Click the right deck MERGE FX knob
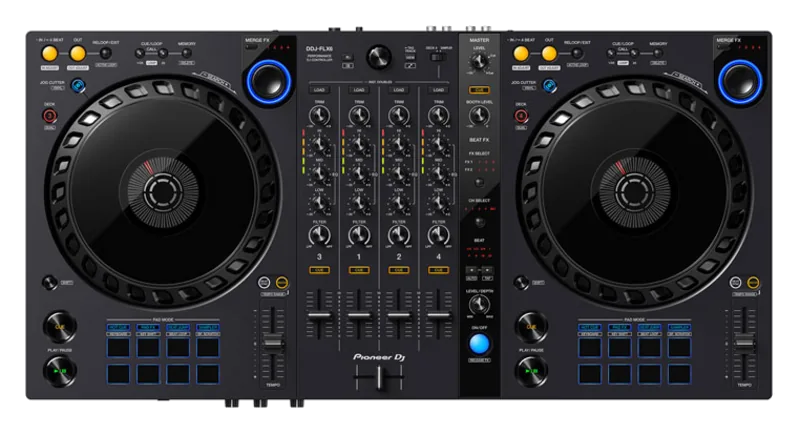This screenshot has width=800, height=433. (740, 82)
